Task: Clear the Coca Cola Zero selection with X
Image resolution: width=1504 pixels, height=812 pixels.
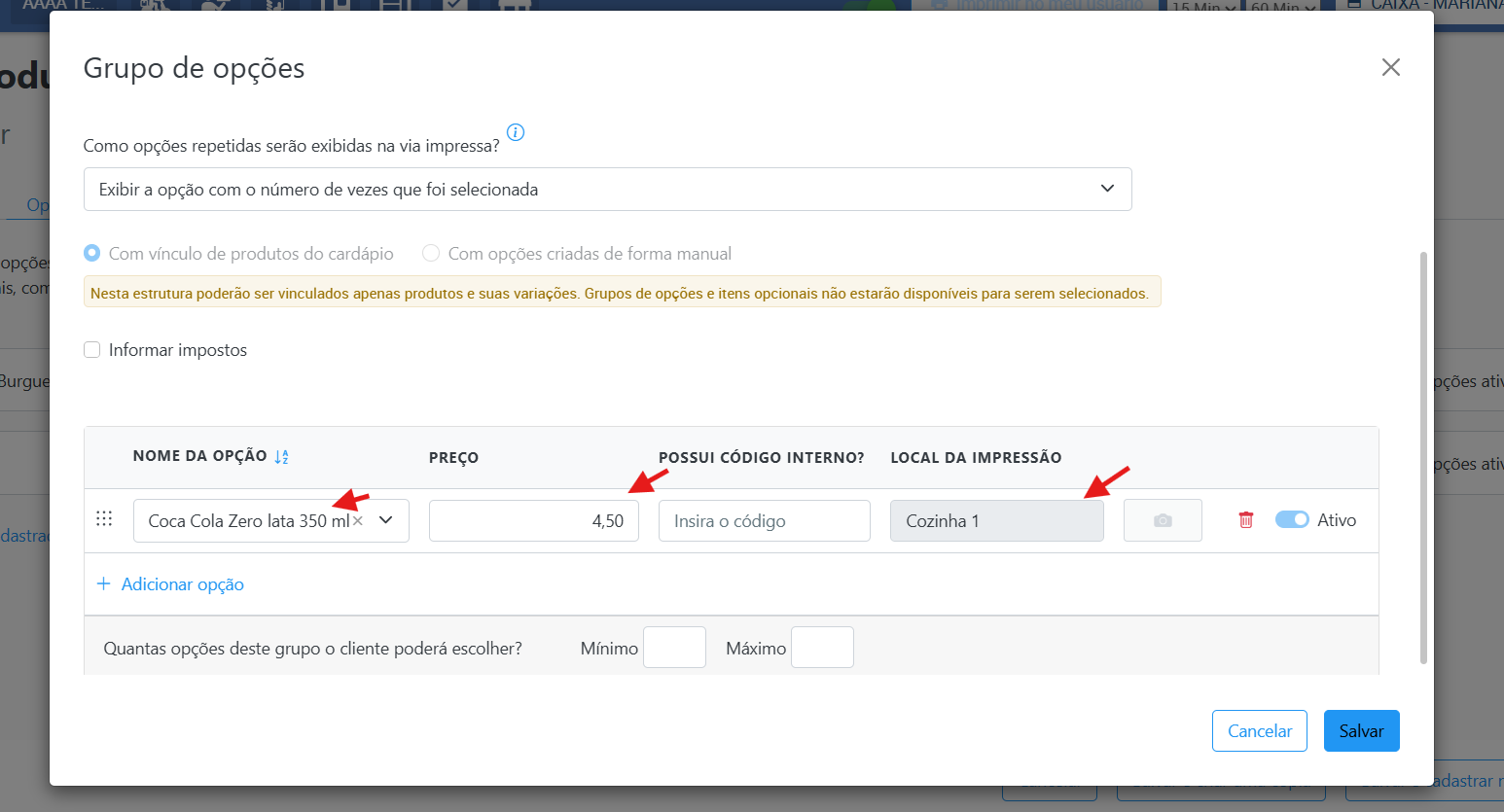Action: click(358, 521)
